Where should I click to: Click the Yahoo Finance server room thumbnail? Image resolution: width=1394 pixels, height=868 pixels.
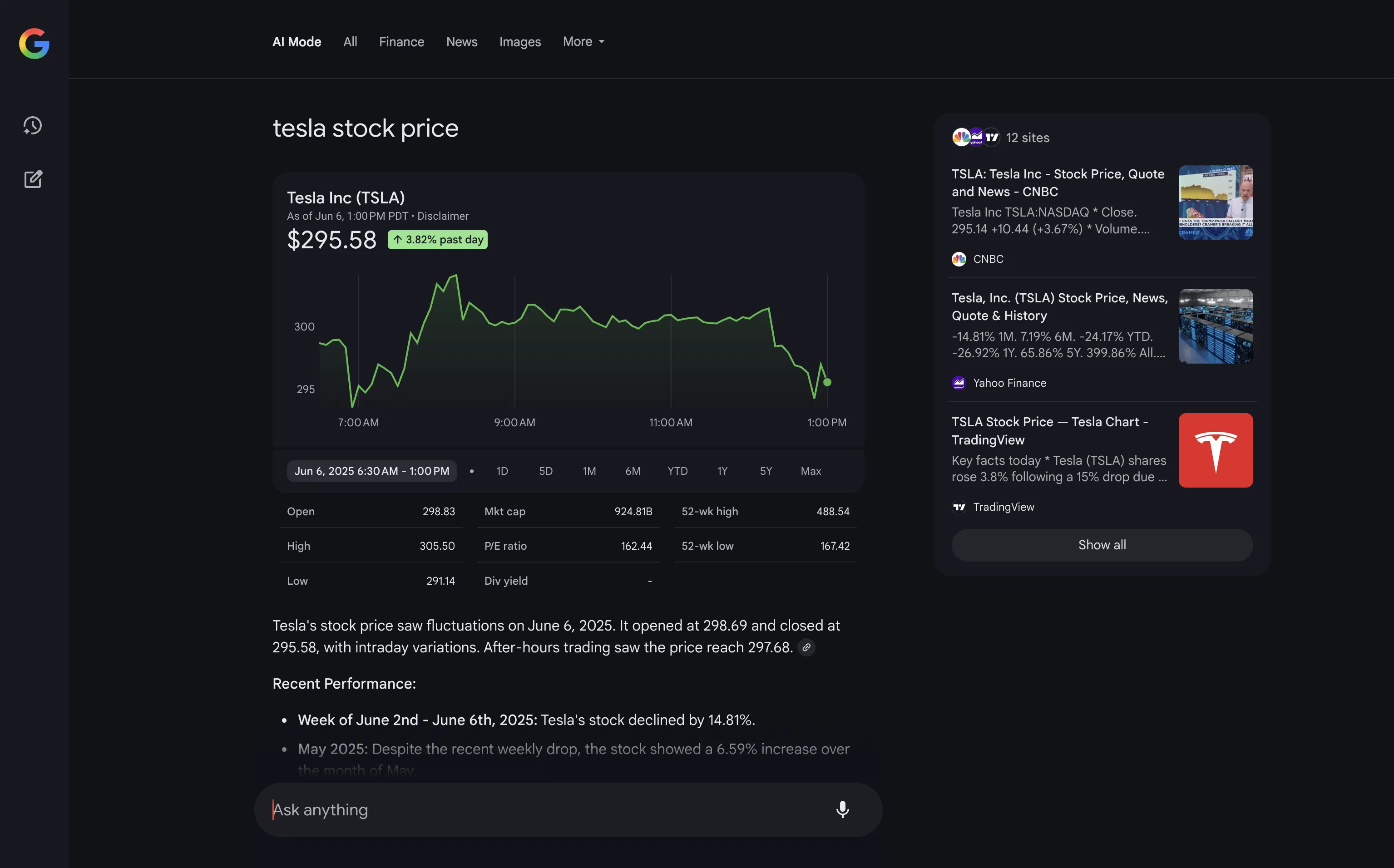[1216, 326]
